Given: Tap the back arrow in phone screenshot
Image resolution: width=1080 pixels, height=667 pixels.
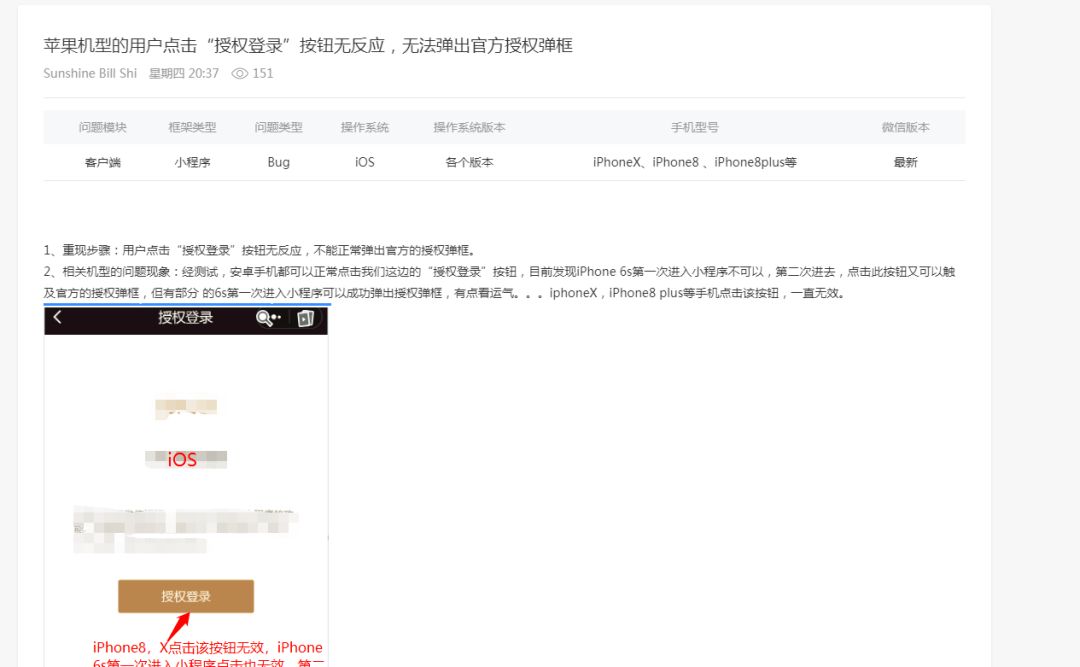Looking at the screenshot, I should [58, 317].
